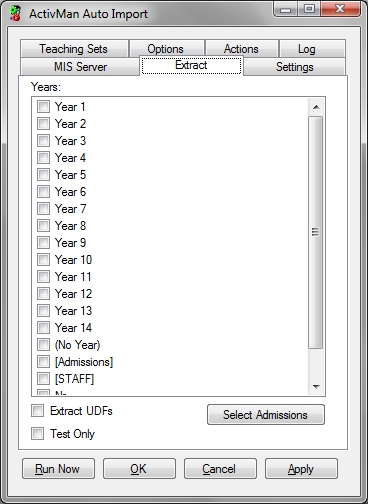Screen dimensions: 368x504
Task: Click the Apply button
Action: coord(301,469)
